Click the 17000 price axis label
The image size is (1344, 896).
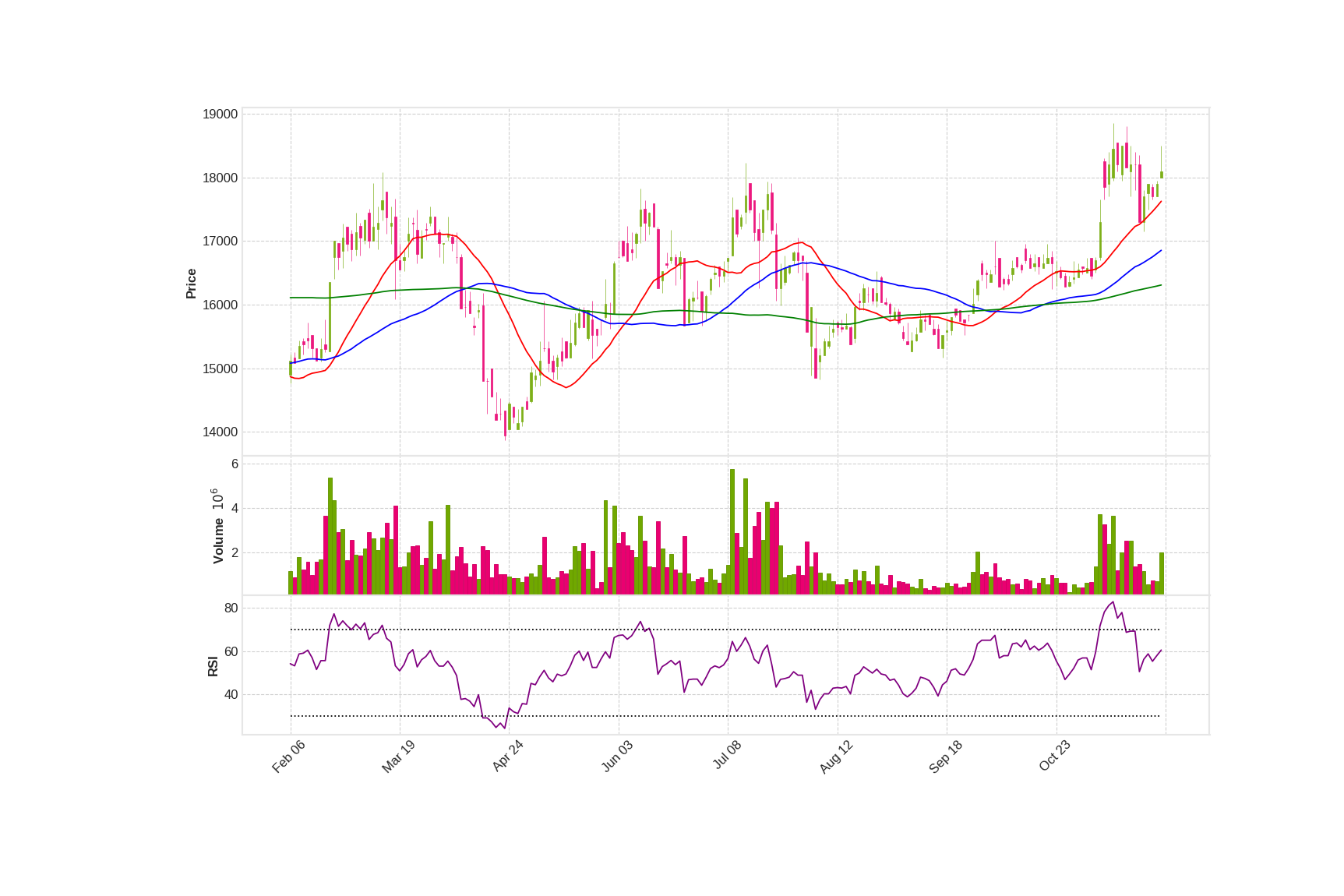click(x=220, y=242)
